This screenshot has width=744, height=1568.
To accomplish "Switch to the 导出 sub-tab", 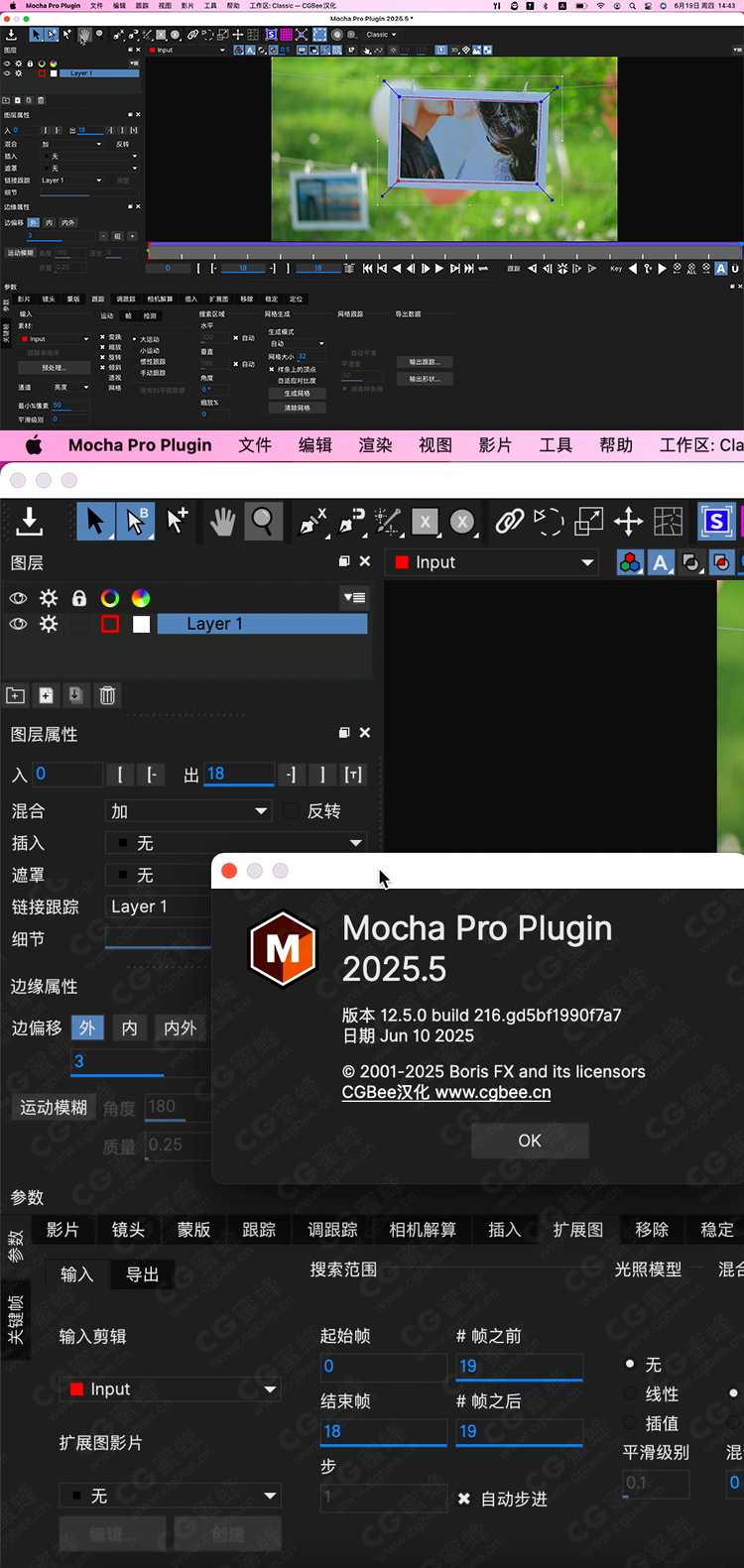I will point(142,1274).
